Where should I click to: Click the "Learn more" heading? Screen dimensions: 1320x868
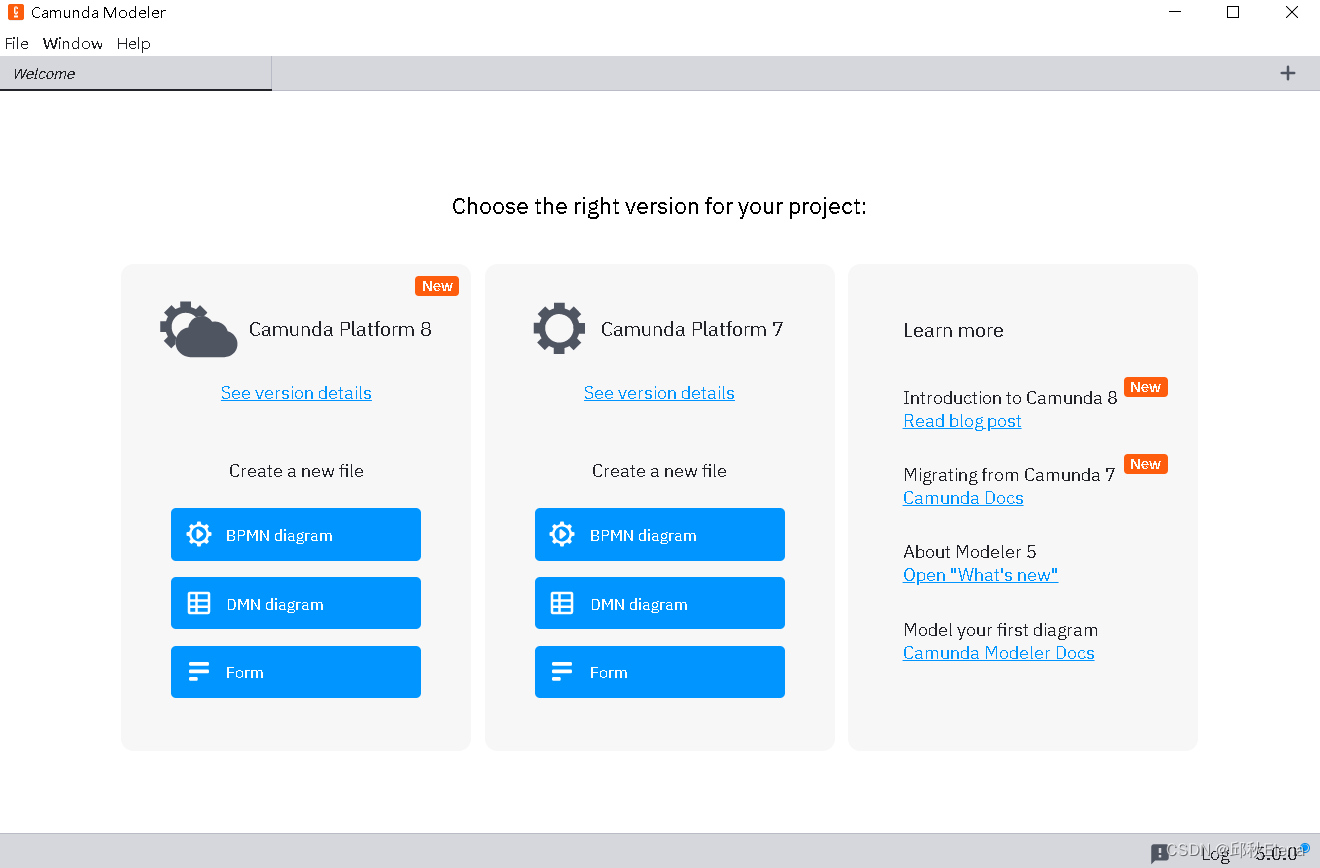click(x=953, y=330)
